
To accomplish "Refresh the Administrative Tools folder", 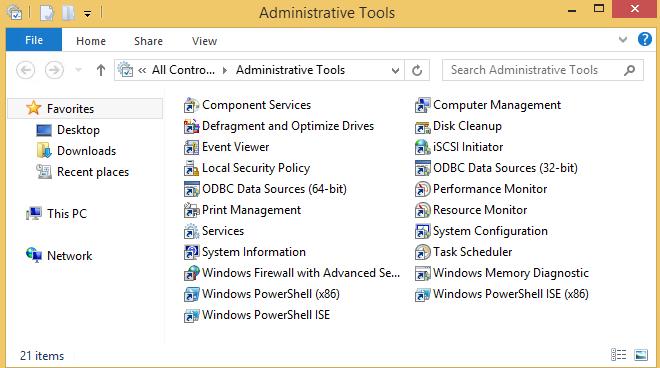I will (417, 70).
